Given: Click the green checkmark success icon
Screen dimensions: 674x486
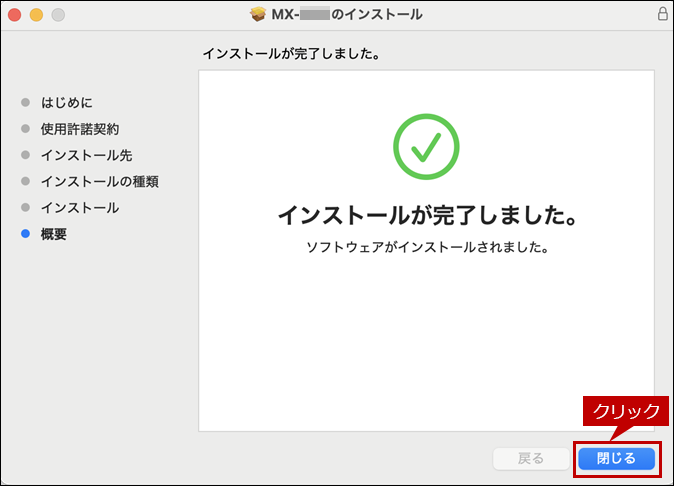Looking at the screenshot, I should coord(426,147).
